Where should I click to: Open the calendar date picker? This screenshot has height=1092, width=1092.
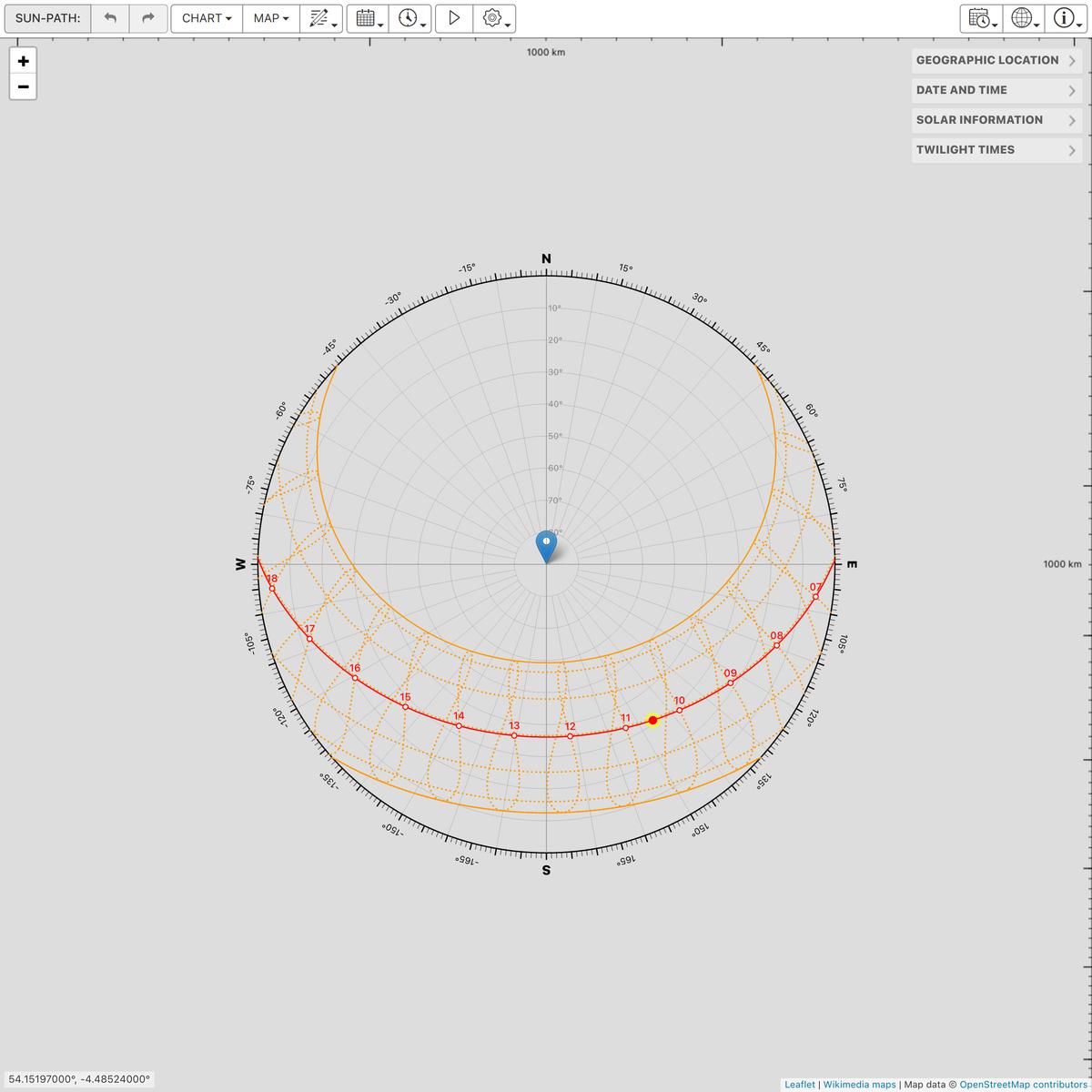tap(368, 18)
